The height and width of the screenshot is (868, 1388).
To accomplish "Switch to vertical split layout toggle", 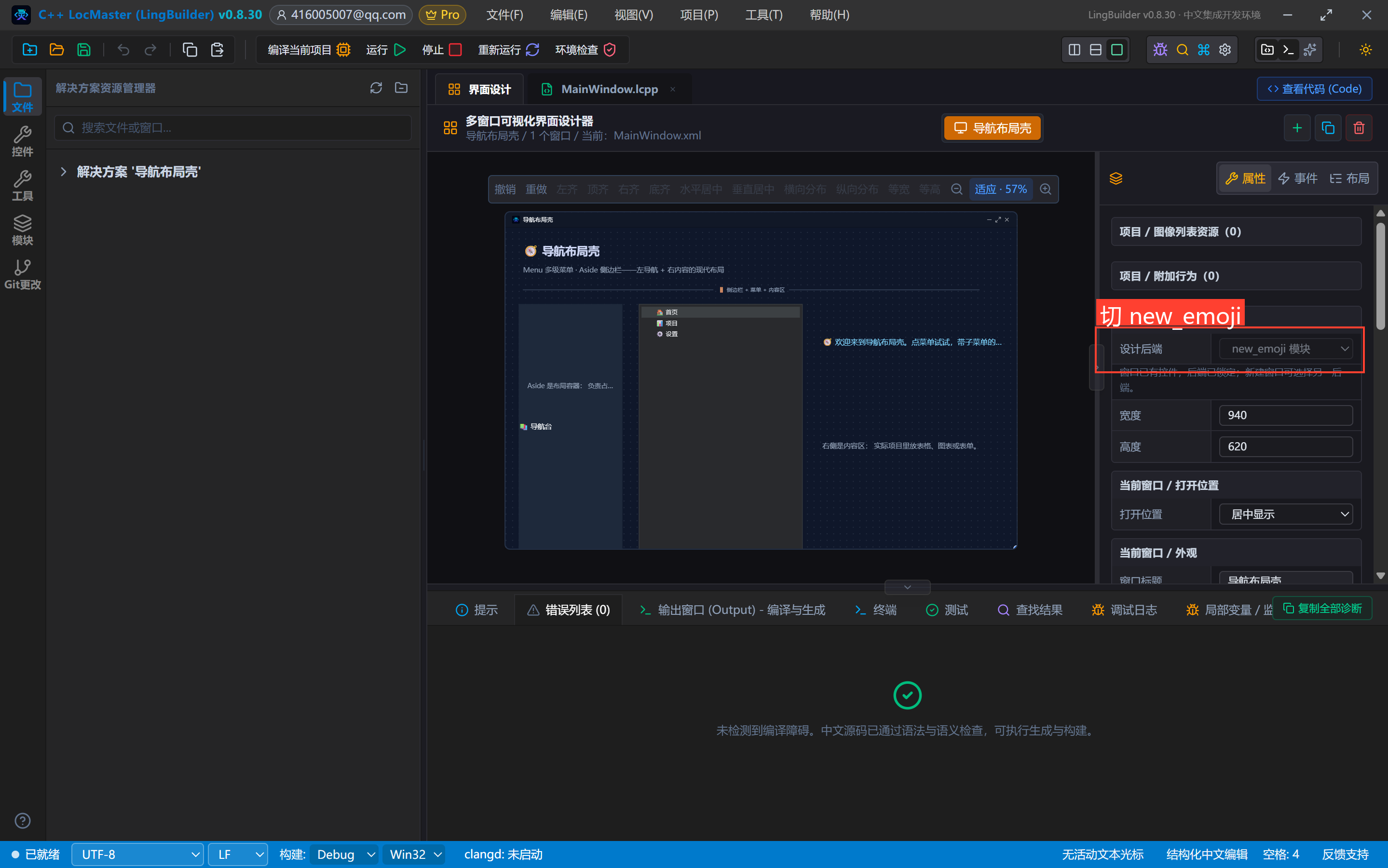I will [x=1074, y=50].
